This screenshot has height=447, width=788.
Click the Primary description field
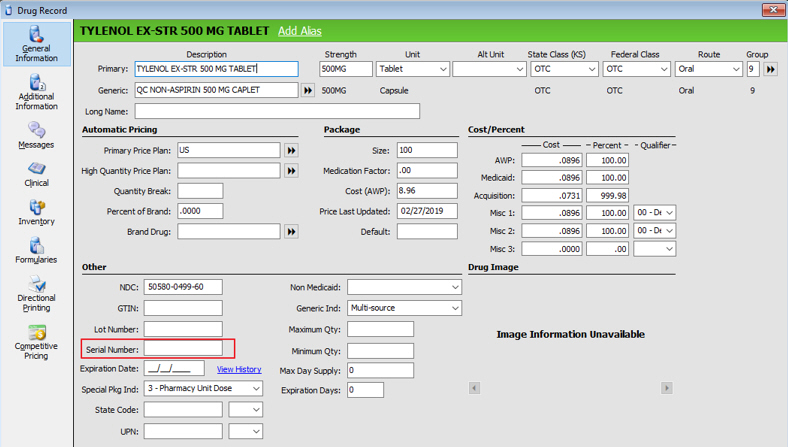click(x=217, y=69)
